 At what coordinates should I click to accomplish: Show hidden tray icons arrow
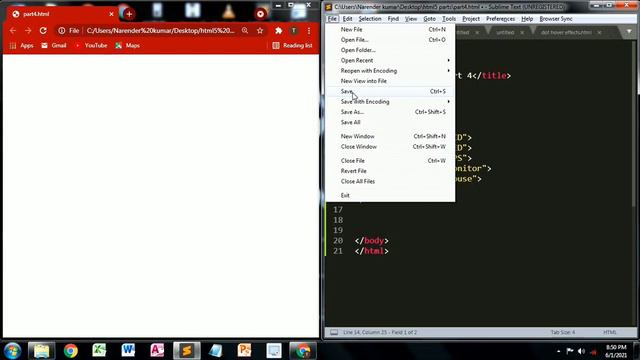click(558, 351)
